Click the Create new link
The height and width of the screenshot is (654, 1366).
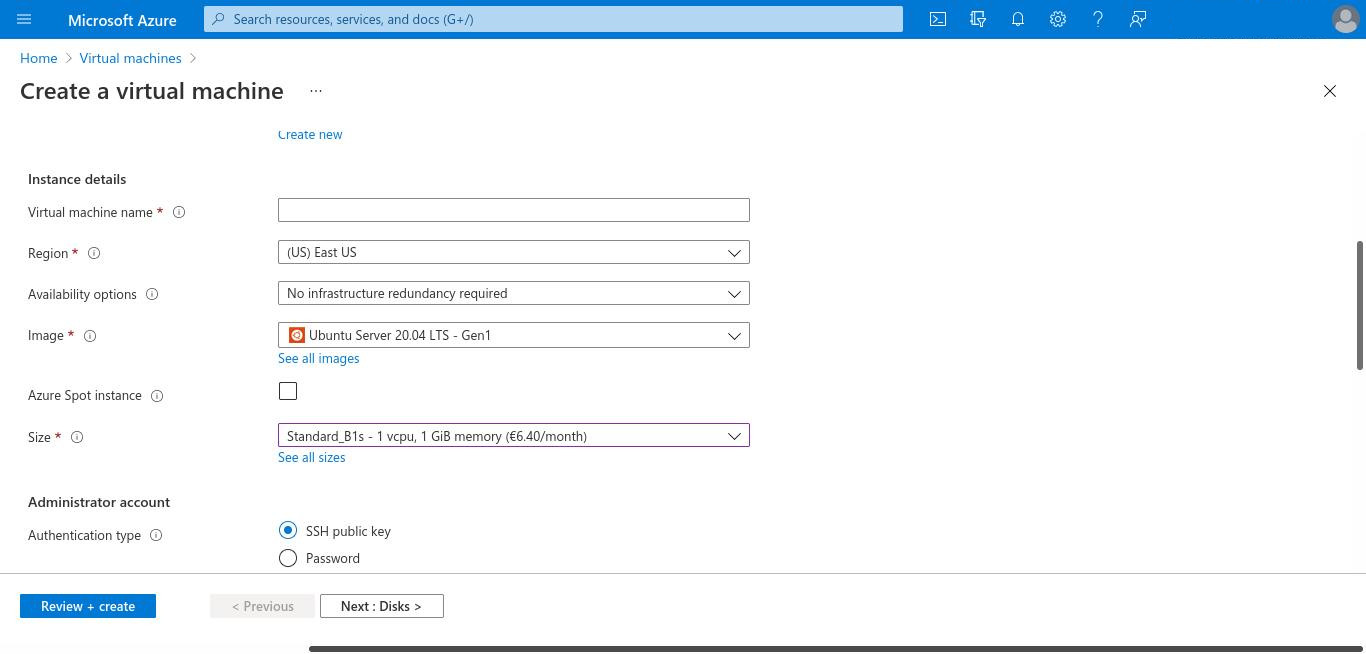(x=310, y=134)
